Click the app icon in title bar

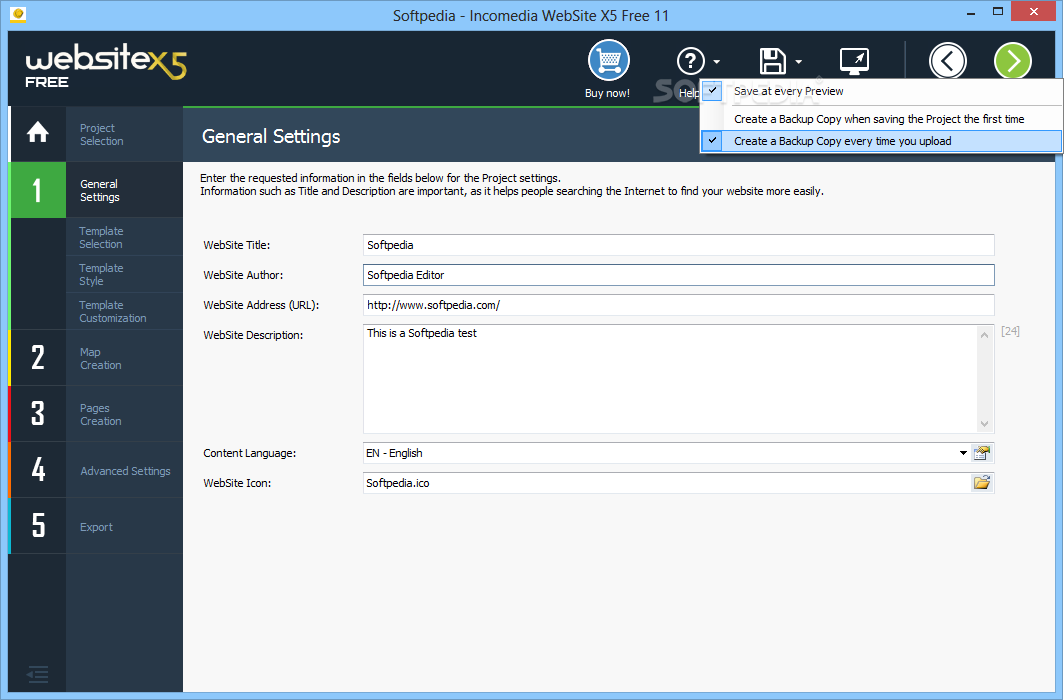18,14
